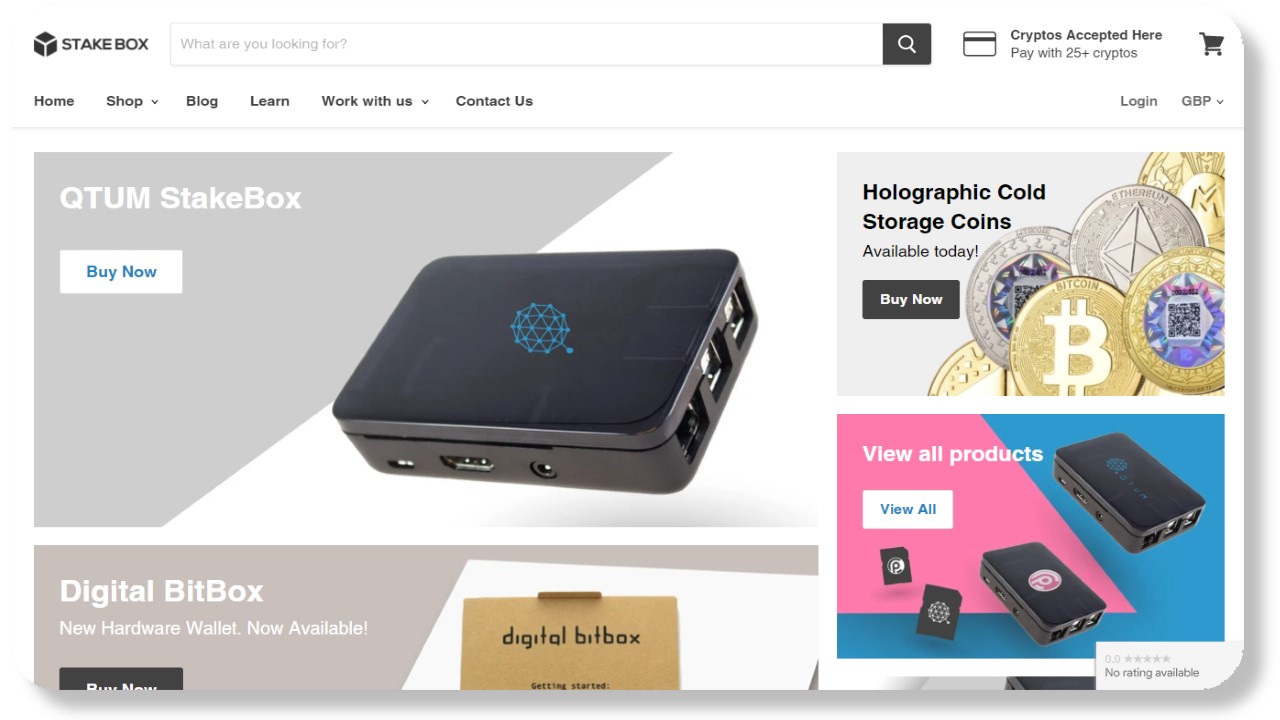Click Buy Now for Holographic Coins
This screenshot has height=720, width=1280.
(911, 299)
